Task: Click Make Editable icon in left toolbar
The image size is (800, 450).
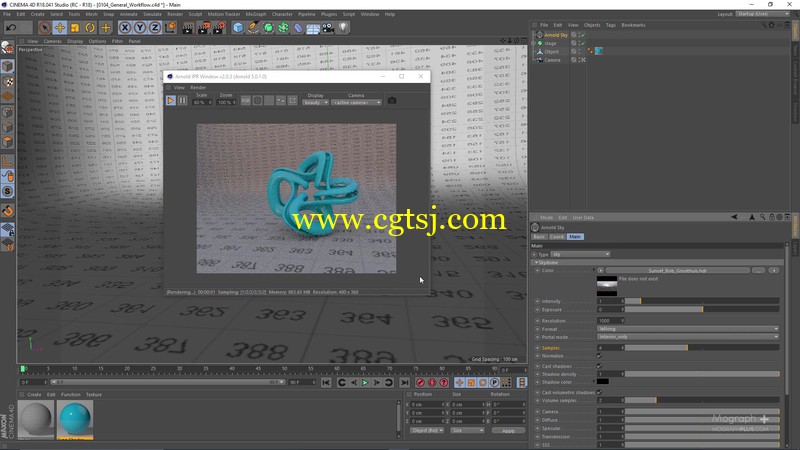Action: (7, 47)
